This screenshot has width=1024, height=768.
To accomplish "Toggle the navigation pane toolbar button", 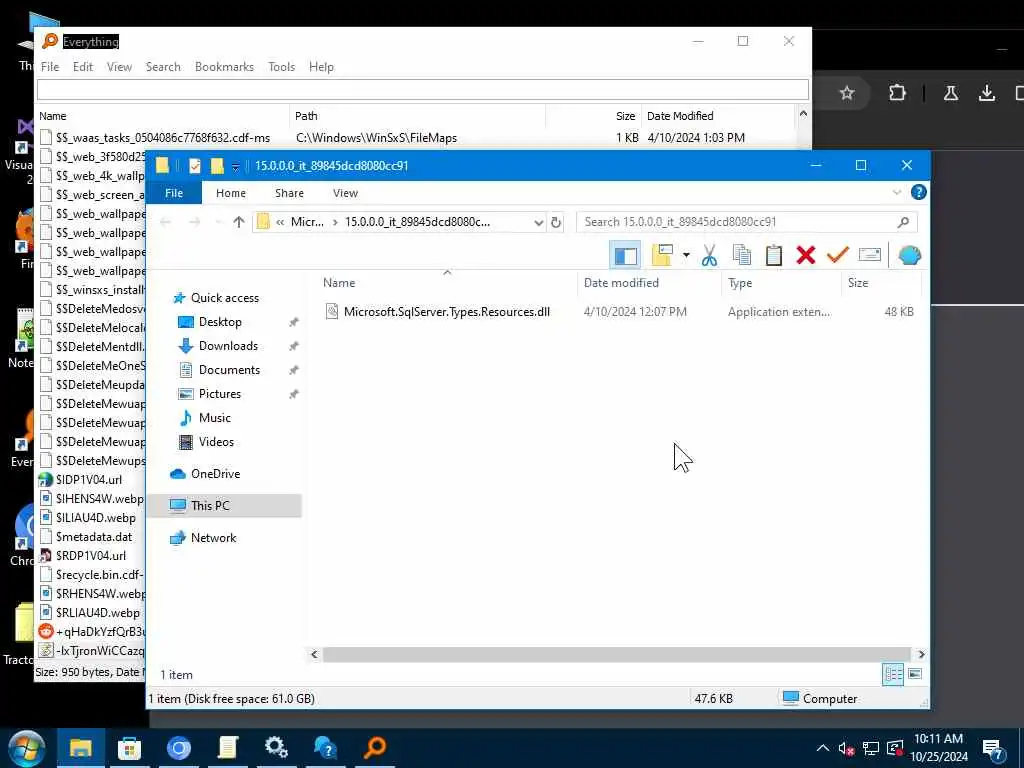I will [625, 255].
